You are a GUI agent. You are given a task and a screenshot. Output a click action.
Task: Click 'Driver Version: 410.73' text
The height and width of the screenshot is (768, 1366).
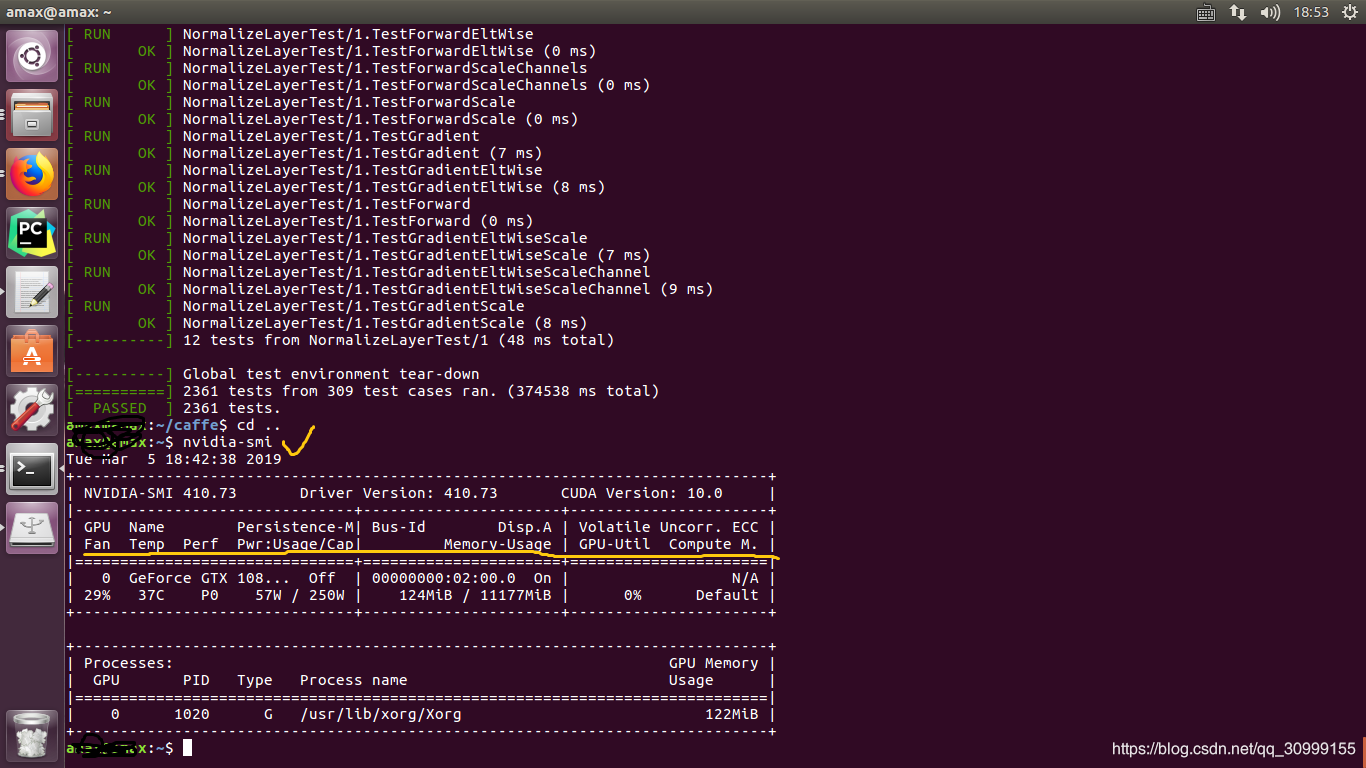point(398,493)
